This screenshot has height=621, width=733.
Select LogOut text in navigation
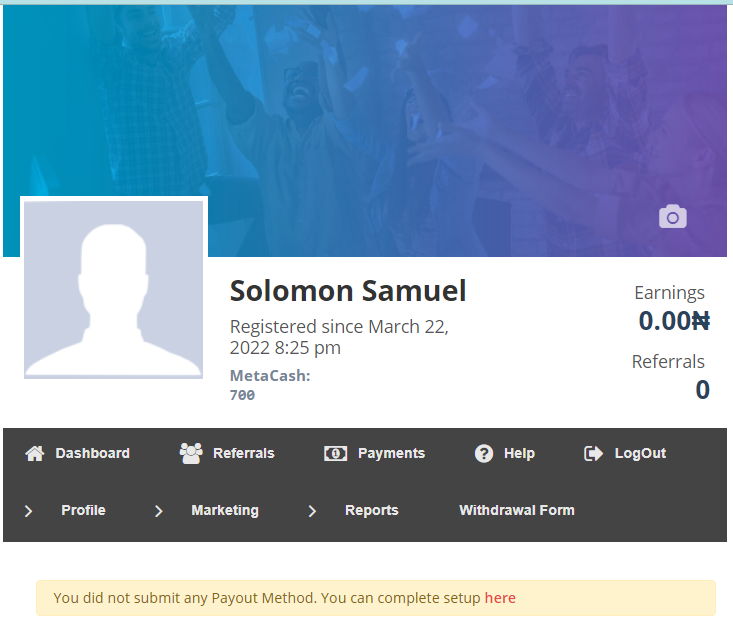640,453
